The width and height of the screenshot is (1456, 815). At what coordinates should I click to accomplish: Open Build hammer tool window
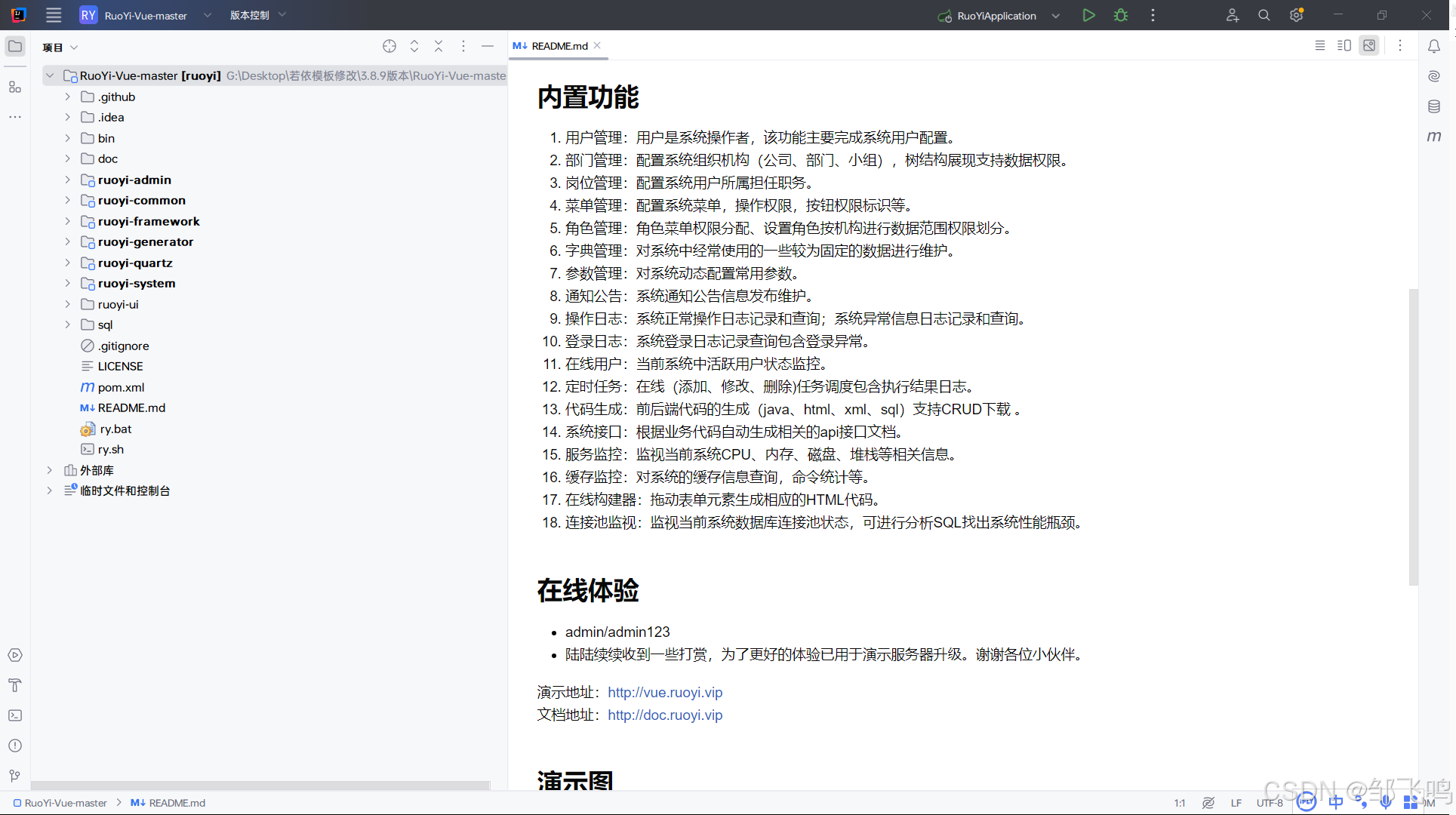click(15, 685)
